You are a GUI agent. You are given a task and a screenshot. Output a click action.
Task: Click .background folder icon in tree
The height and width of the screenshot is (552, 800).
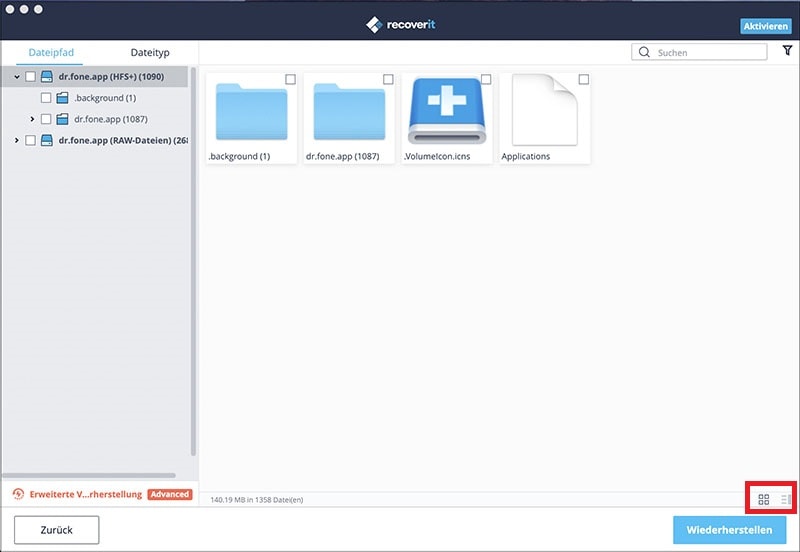point(62,97)
